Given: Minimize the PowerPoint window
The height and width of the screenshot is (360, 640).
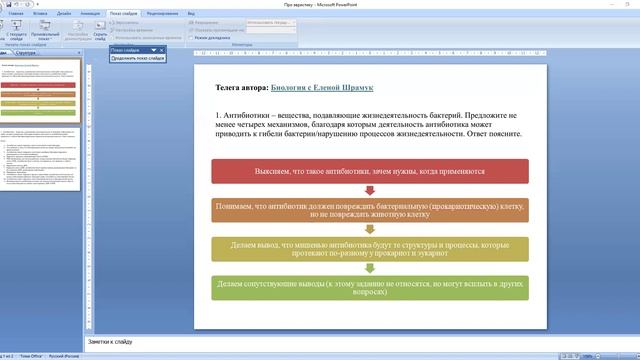Looking at the screenshot, I should pos(612,4).
